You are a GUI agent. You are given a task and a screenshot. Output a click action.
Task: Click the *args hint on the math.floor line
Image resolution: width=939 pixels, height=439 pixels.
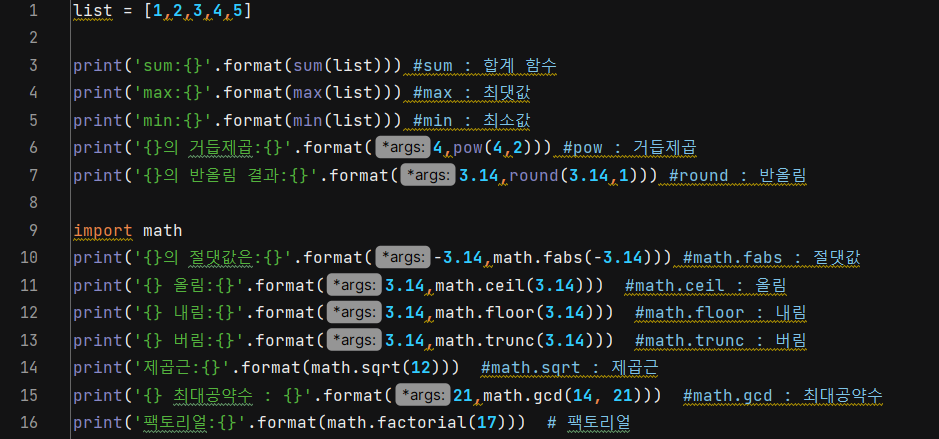pyautogui.click(x=354, y=313)
